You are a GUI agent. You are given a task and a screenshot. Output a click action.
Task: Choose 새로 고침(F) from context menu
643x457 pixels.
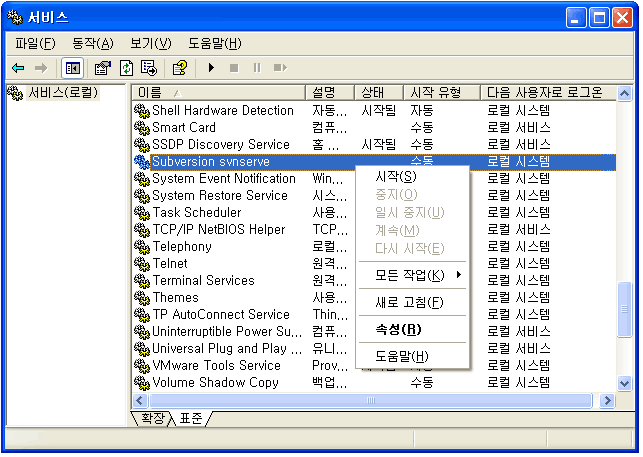409,302
